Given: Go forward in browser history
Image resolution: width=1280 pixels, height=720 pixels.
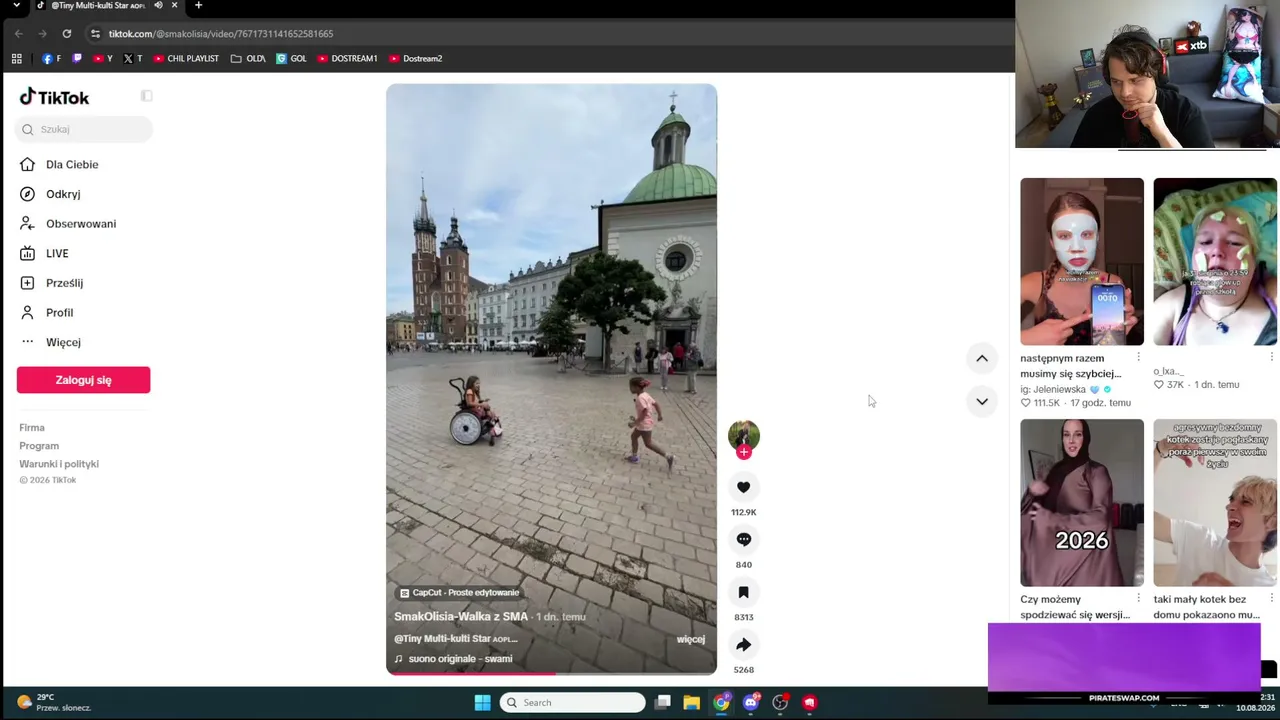Looking at the screenshot, I should pyautogui.click(x=42, y=34).
